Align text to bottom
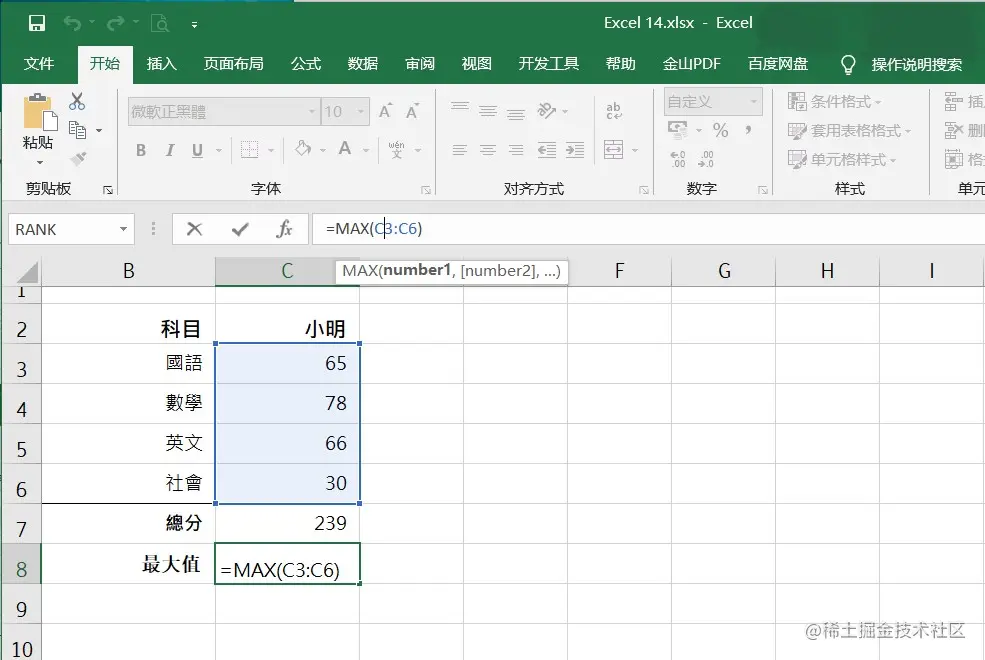985x660 pixels. 516,112
